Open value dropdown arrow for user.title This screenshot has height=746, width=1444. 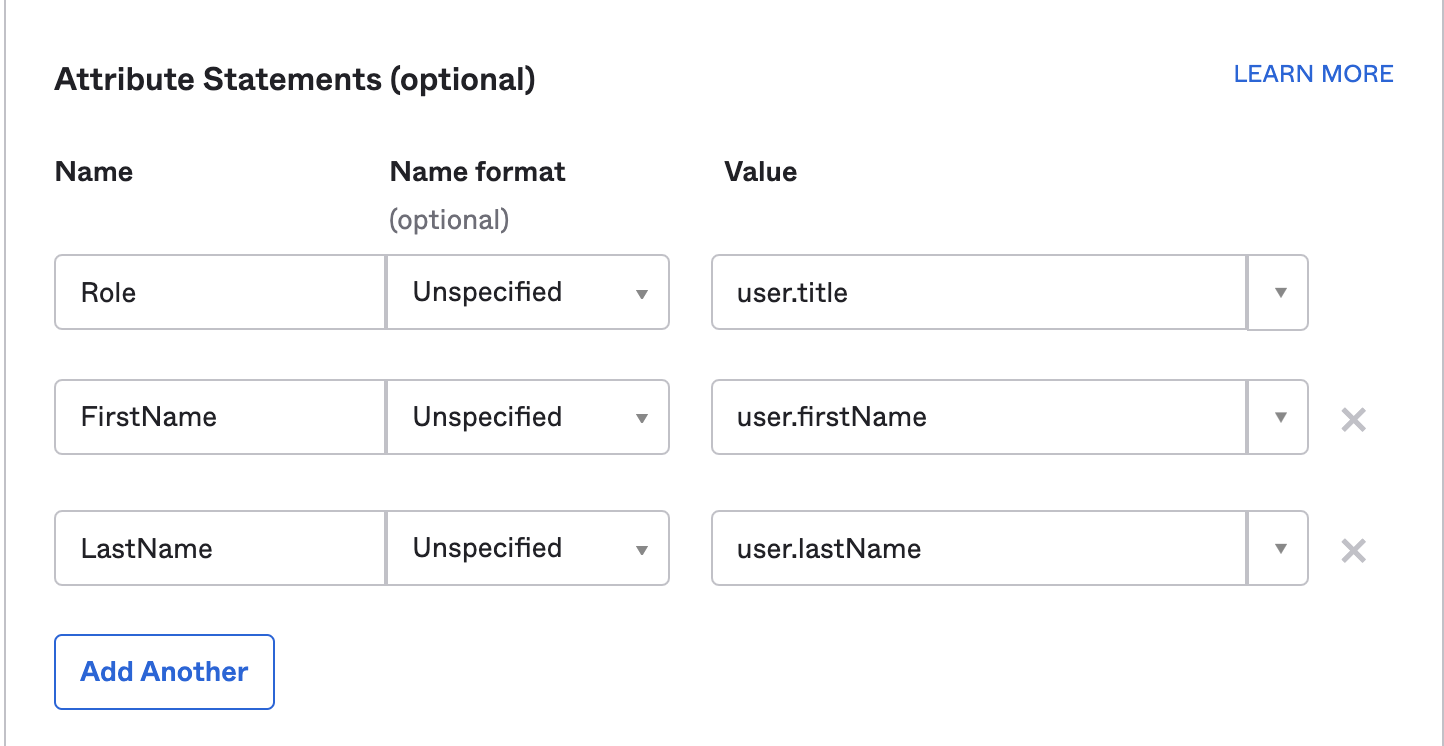click(1279, 293)
